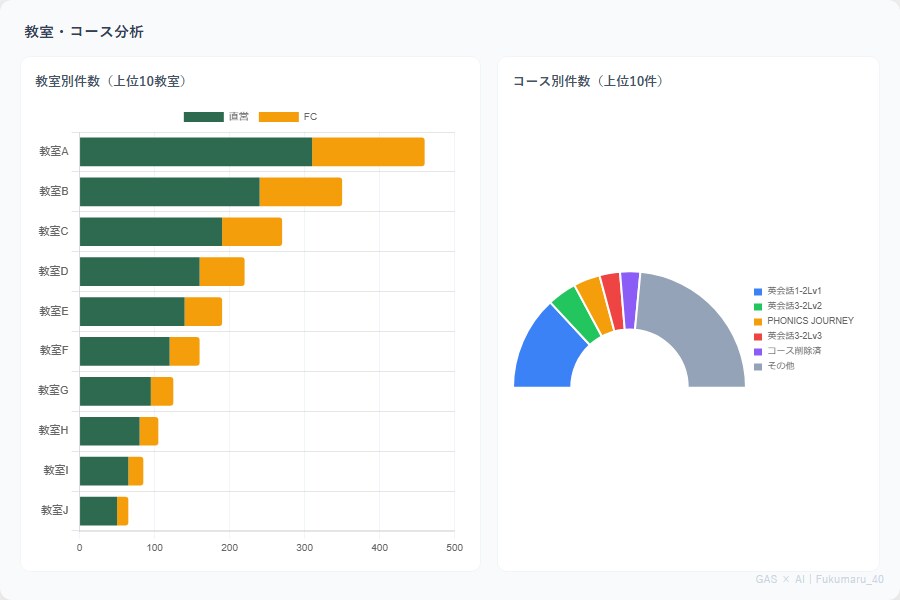
Task: Select the green 直営 bar for 教室D
Action: 139,272
